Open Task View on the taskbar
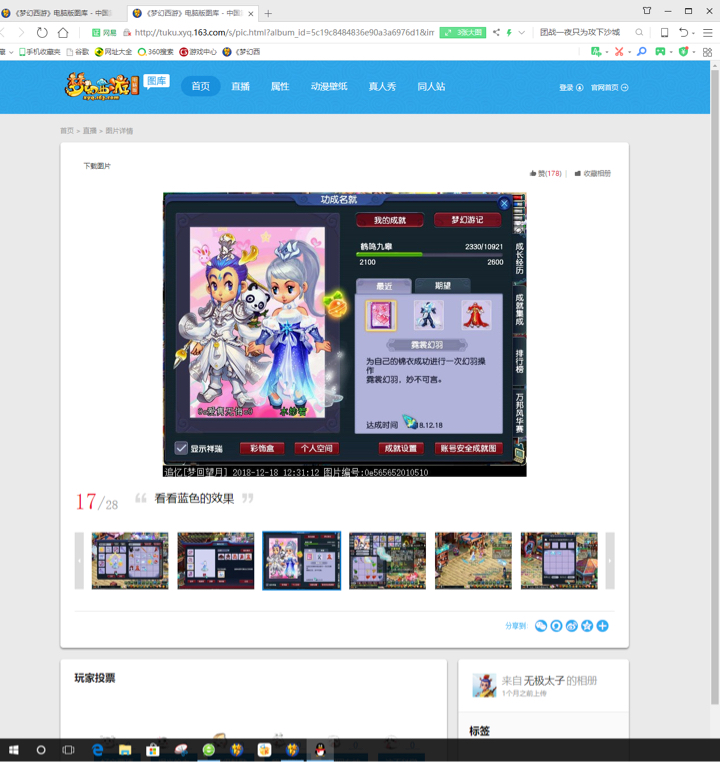The width and height of the screenshot is (720, 762). [69, 750]
